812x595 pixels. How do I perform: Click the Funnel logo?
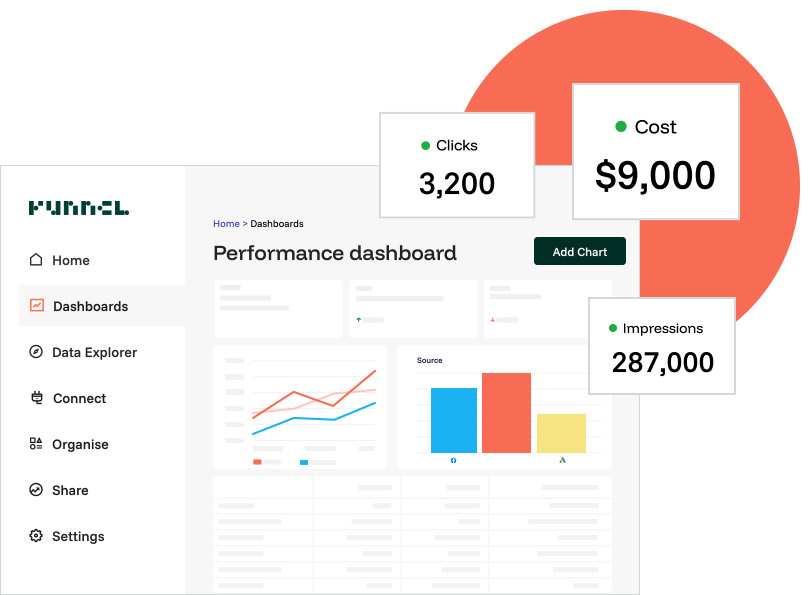coord(79,208)
